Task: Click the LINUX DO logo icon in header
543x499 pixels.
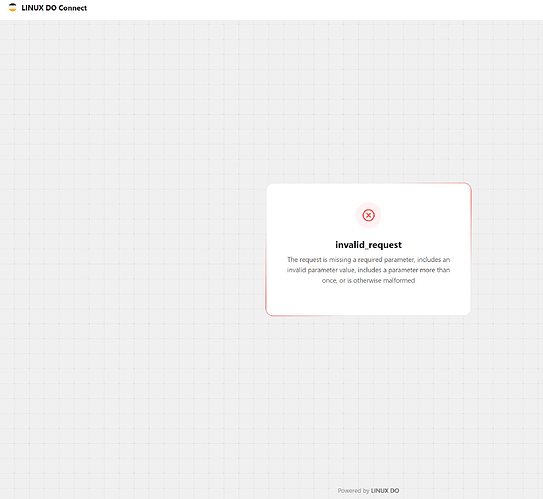Action: click(x=12, y=8)
